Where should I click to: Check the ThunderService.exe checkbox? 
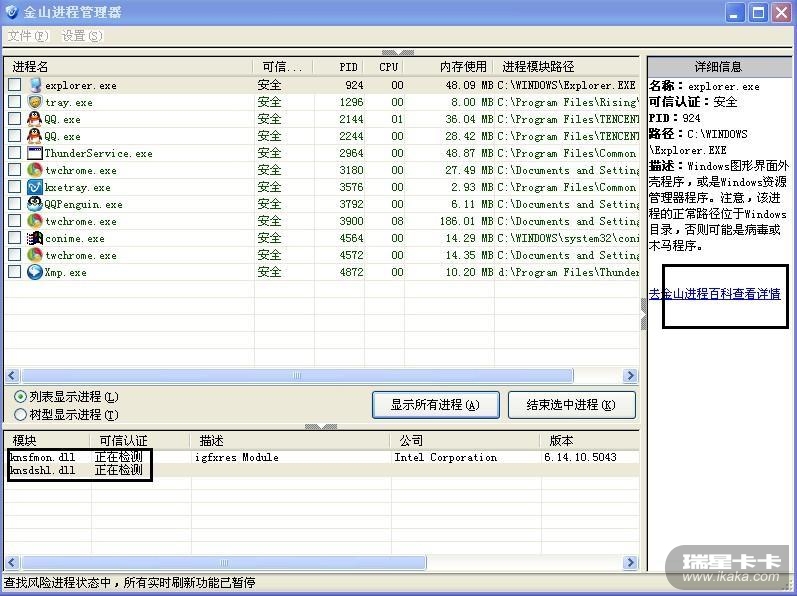(15, 152)
